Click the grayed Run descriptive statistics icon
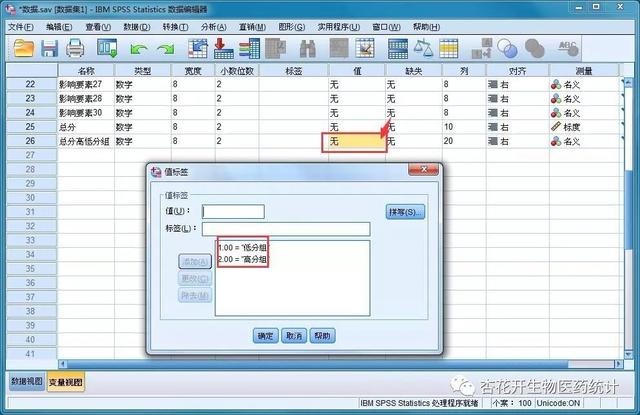The height and width of the screenshot is (415, 640). pyautogui.click(x=276, y=49)
